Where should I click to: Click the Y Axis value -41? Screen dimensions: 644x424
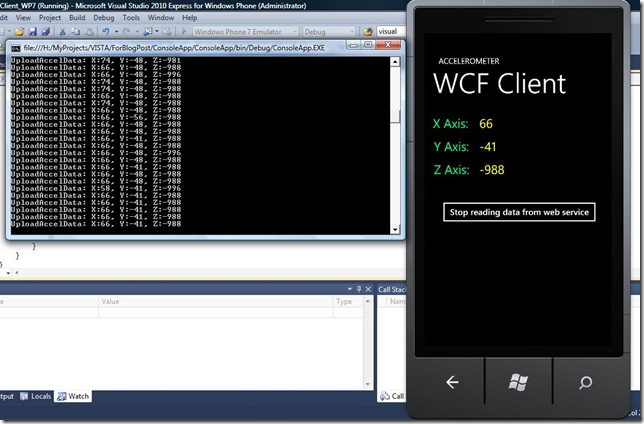[488, 147]
